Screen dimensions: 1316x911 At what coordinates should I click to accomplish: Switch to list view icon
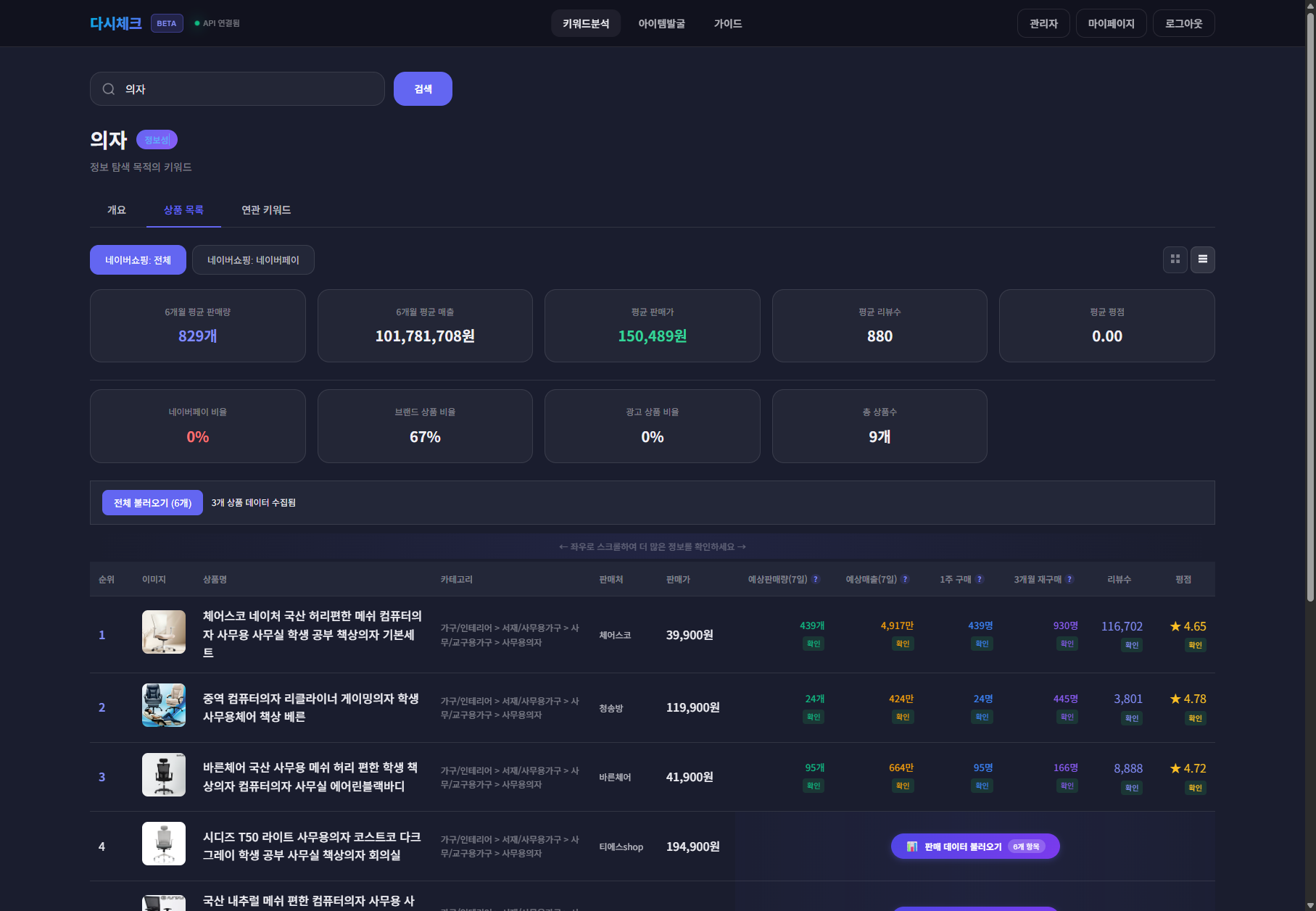(1202, 259)
